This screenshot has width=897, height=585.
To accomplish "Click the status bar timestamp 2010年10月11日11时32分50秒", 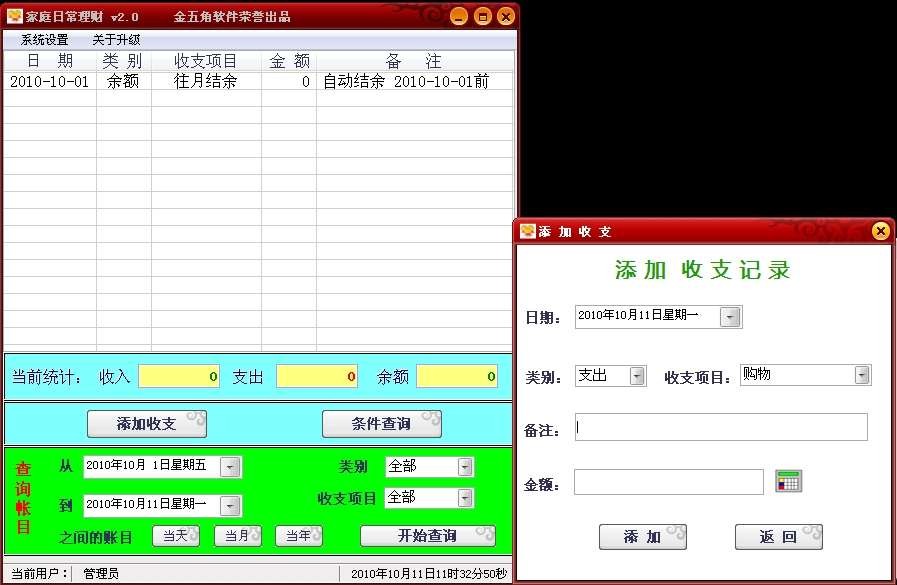I will [429, 574].
